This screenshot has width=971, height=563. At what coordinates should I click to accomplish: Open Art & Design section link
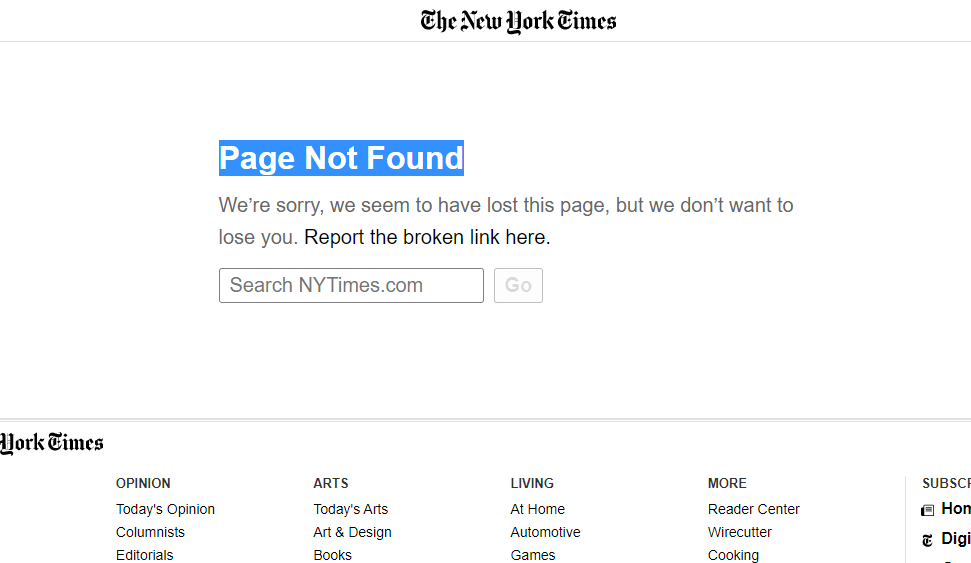point(352,532)
